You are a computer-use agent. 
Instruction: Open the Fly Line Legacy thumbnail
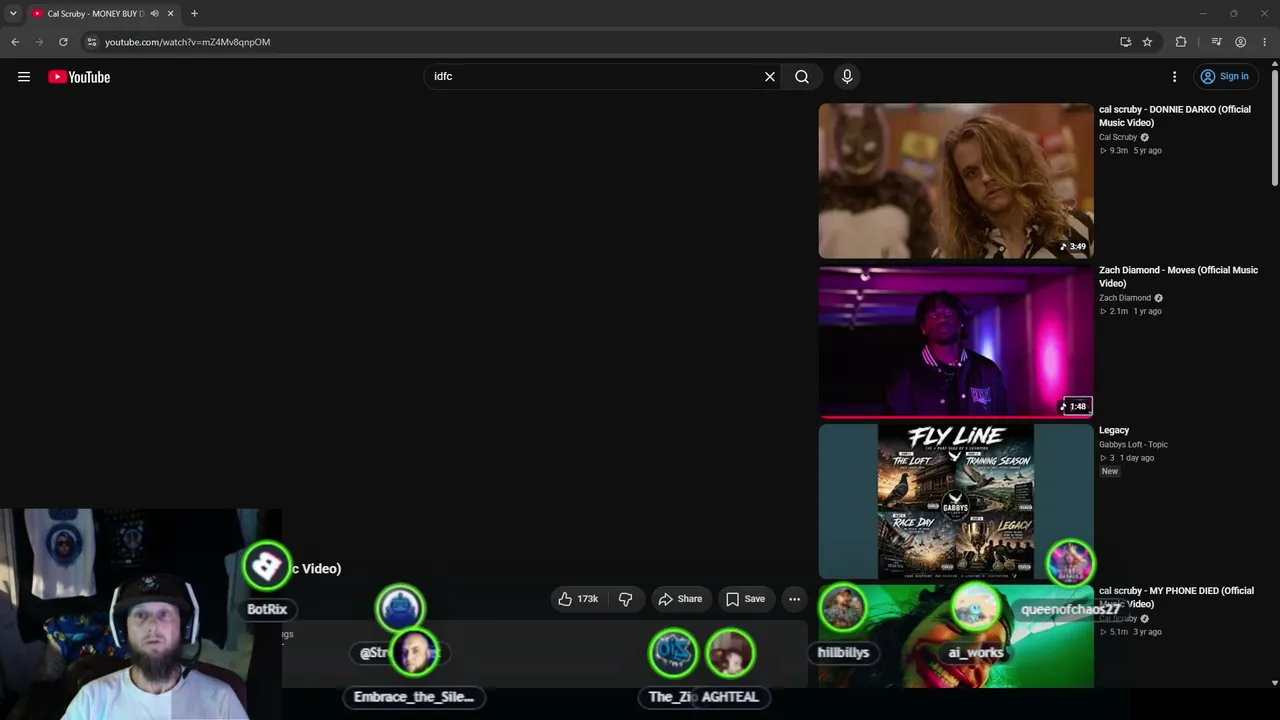pos(956,502)
